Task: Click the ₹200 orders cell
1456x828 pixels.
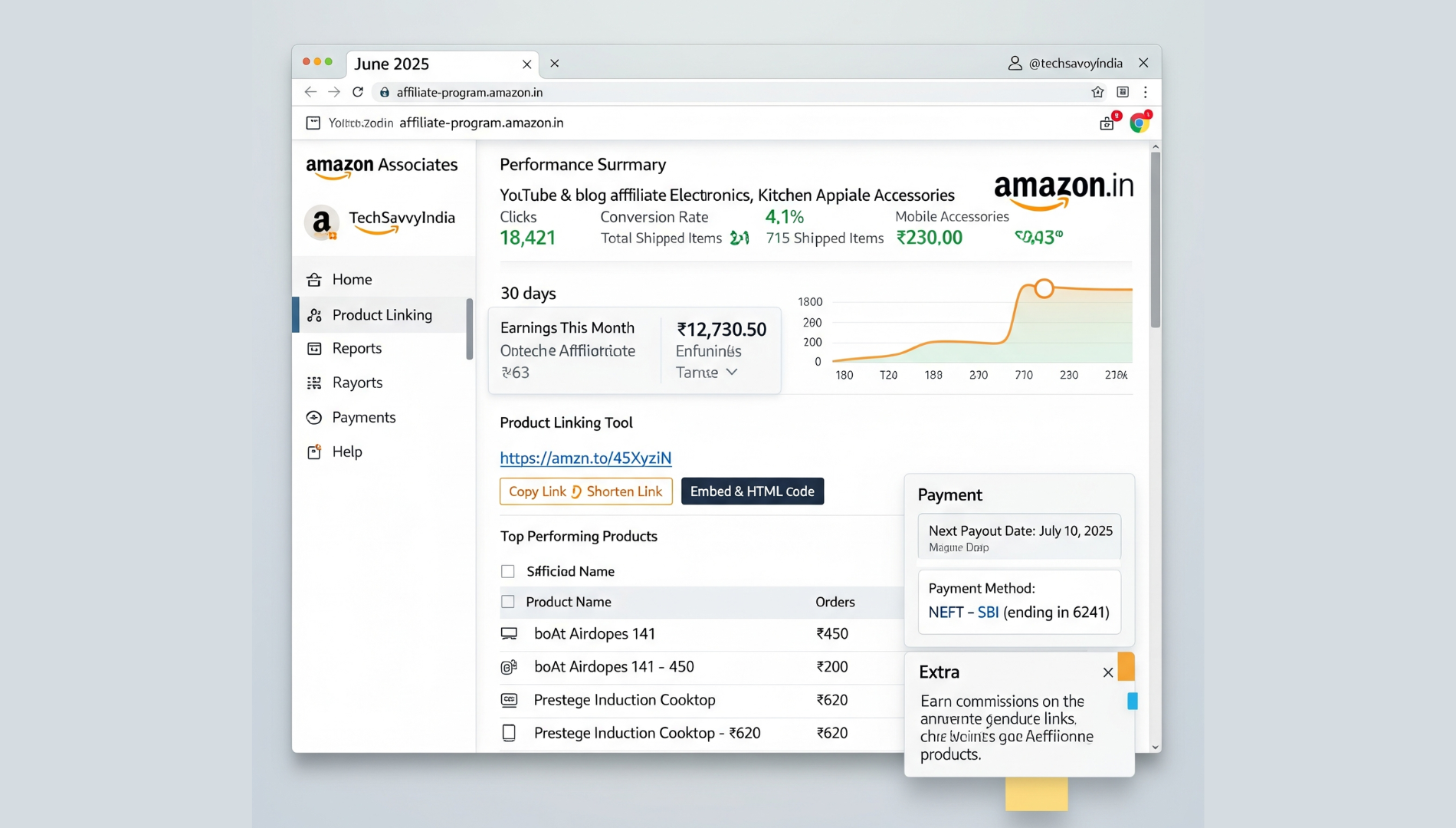Action: pos(831,667)
